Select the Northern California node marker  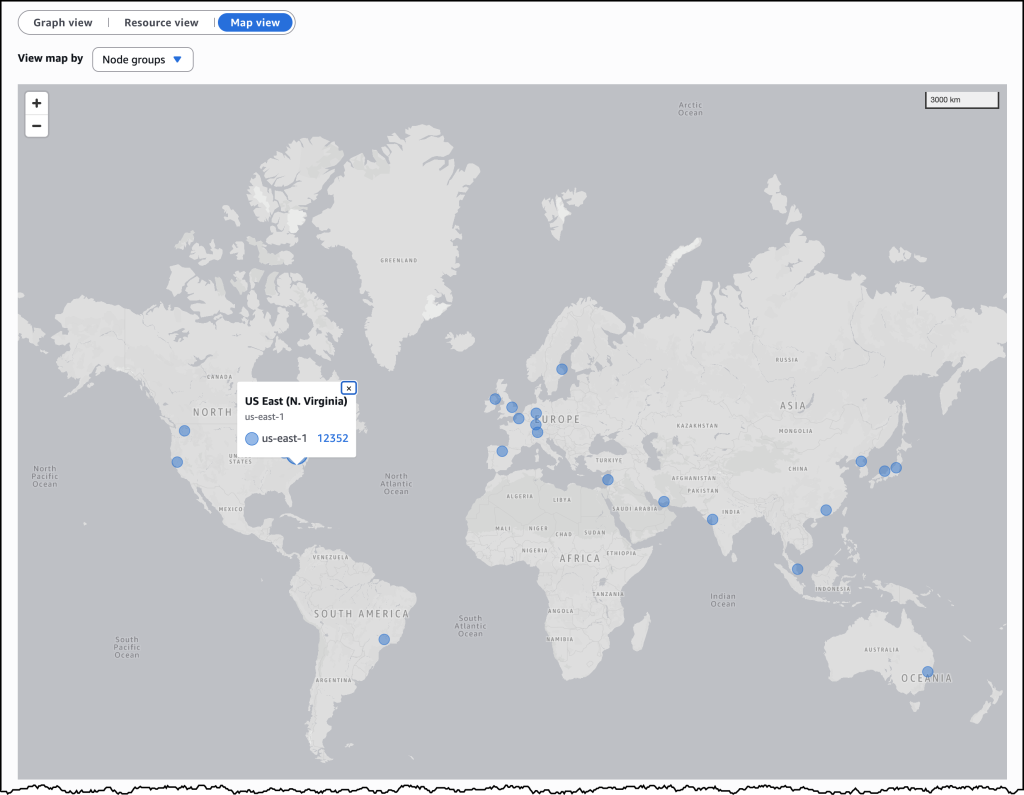177,462
